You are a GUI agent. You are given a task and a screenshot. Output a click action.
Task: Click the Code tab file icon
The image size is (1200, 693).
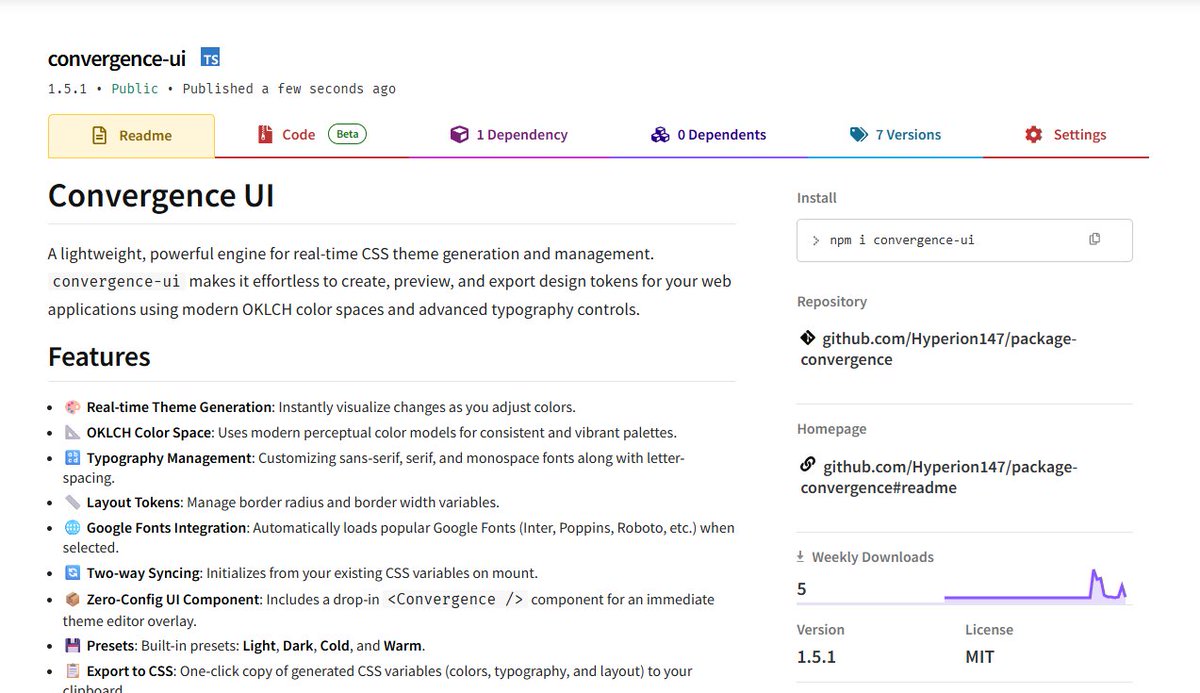click(x=265, y=134)
